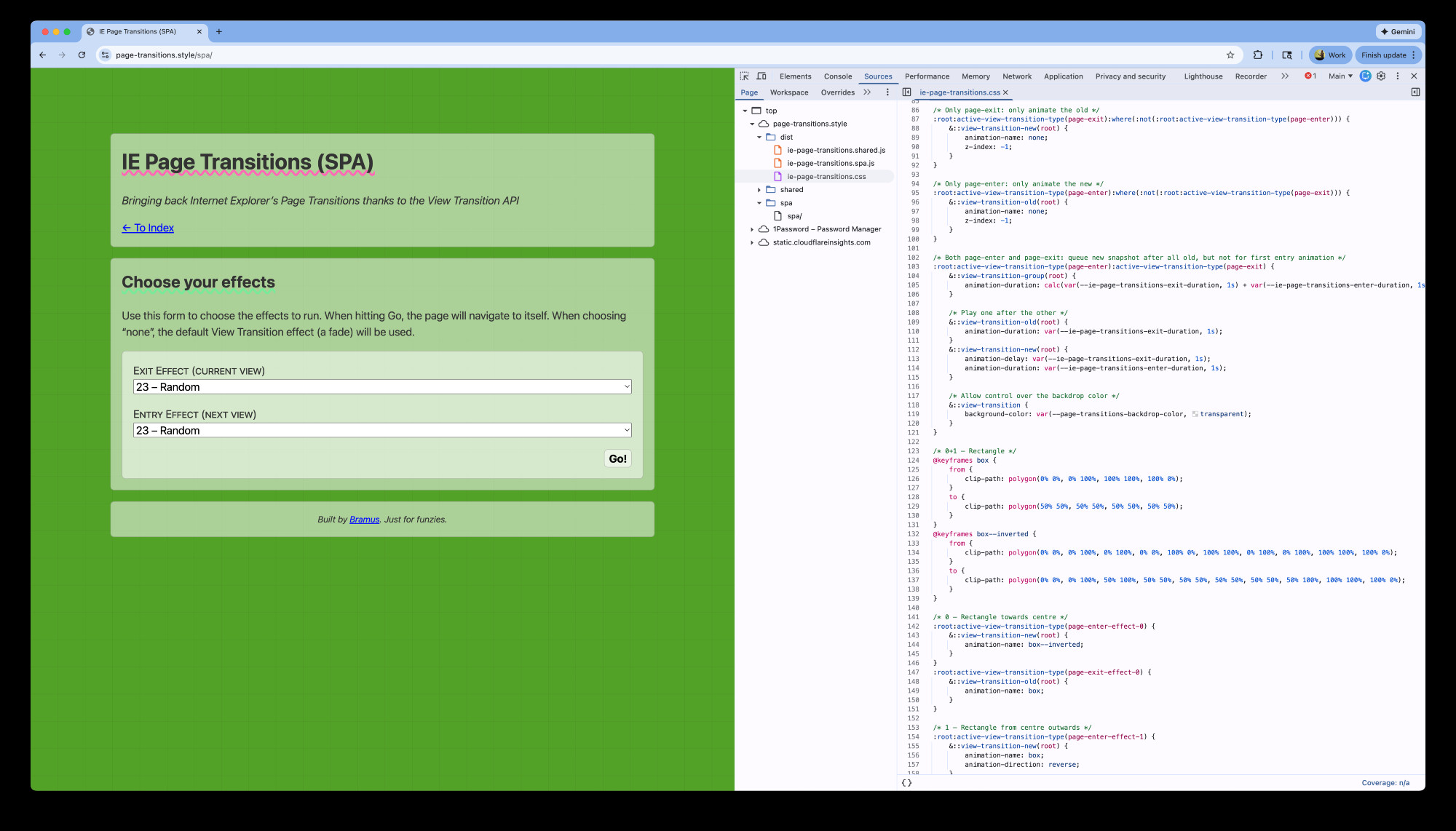Open the Chrome extensions puzzle icon
Image resolution: width=1456 pixels, height=831 pixels.
pos(1257,55)
